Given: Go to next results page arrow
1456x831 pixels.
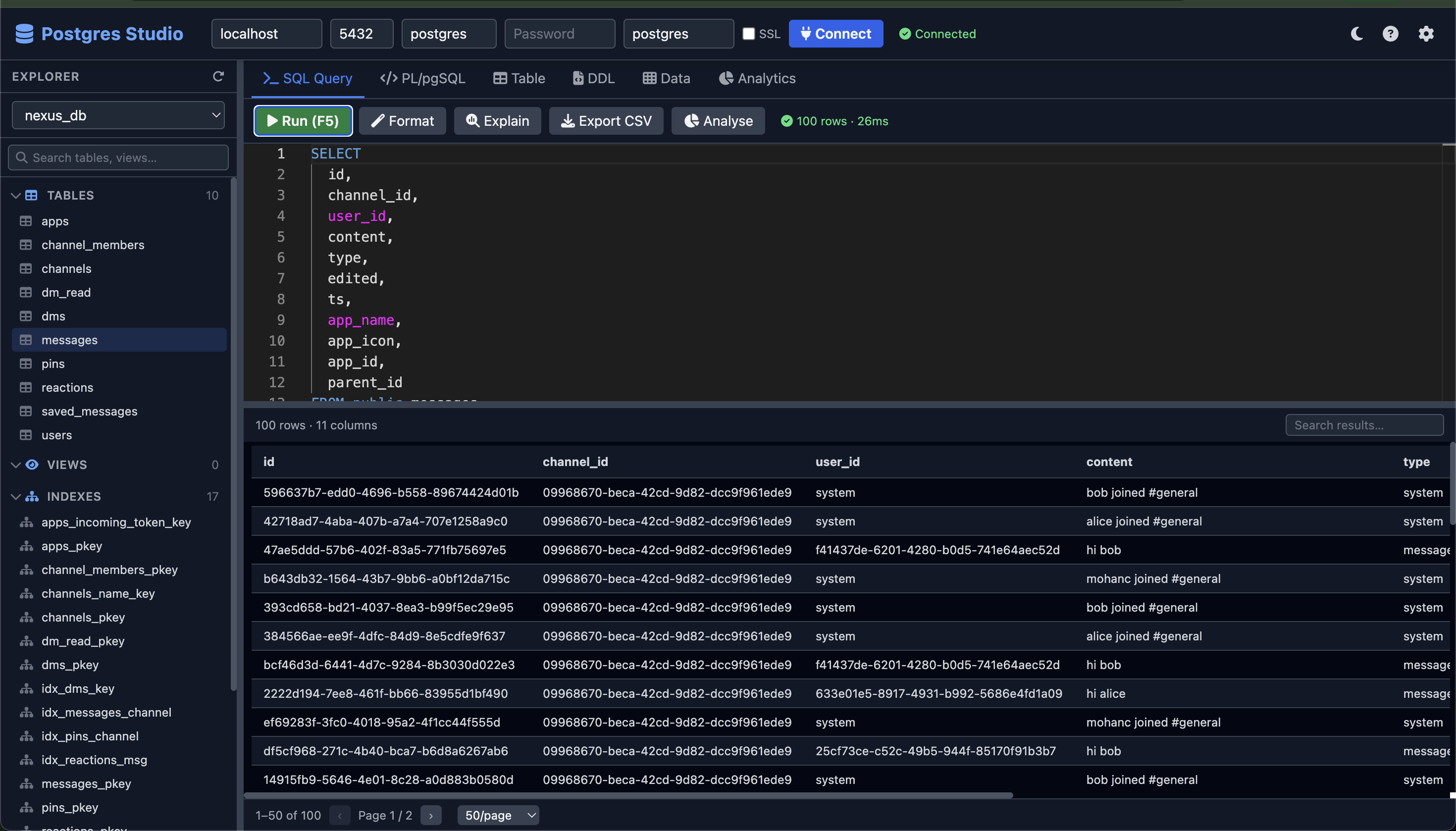Looking at the screenshot, I should pos(431,815).
